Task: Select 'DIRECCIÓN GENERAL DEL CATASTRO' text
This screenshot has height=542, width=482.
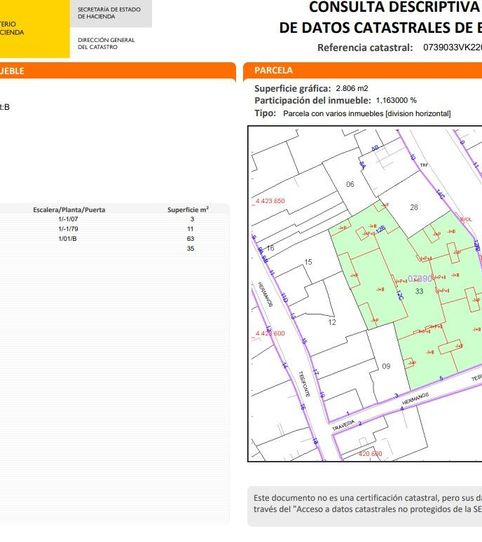Action: (x=106, y=44)
